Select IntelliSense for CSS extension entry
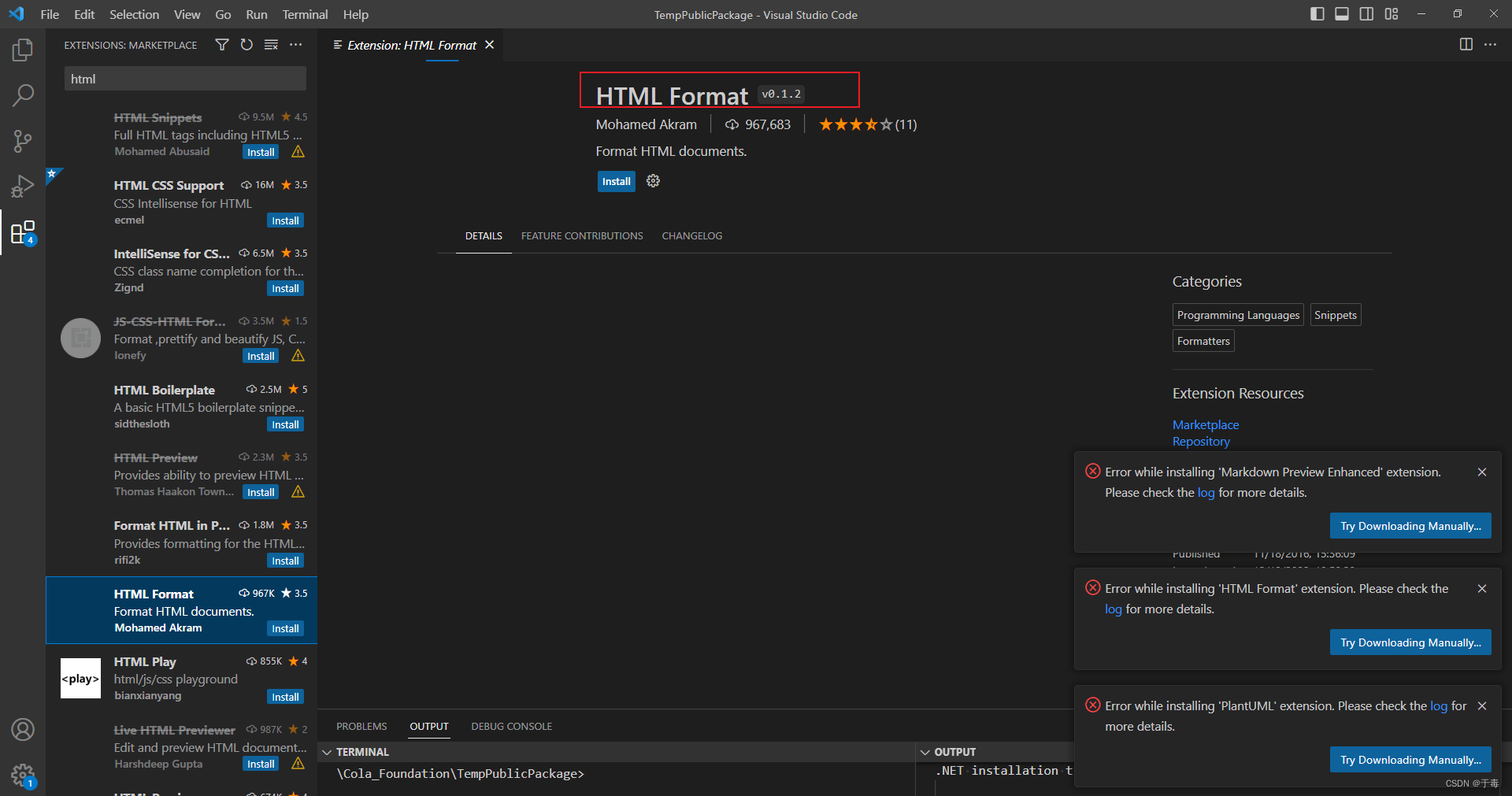Viewport: 1512px width, 796px height. click(182, 270)
